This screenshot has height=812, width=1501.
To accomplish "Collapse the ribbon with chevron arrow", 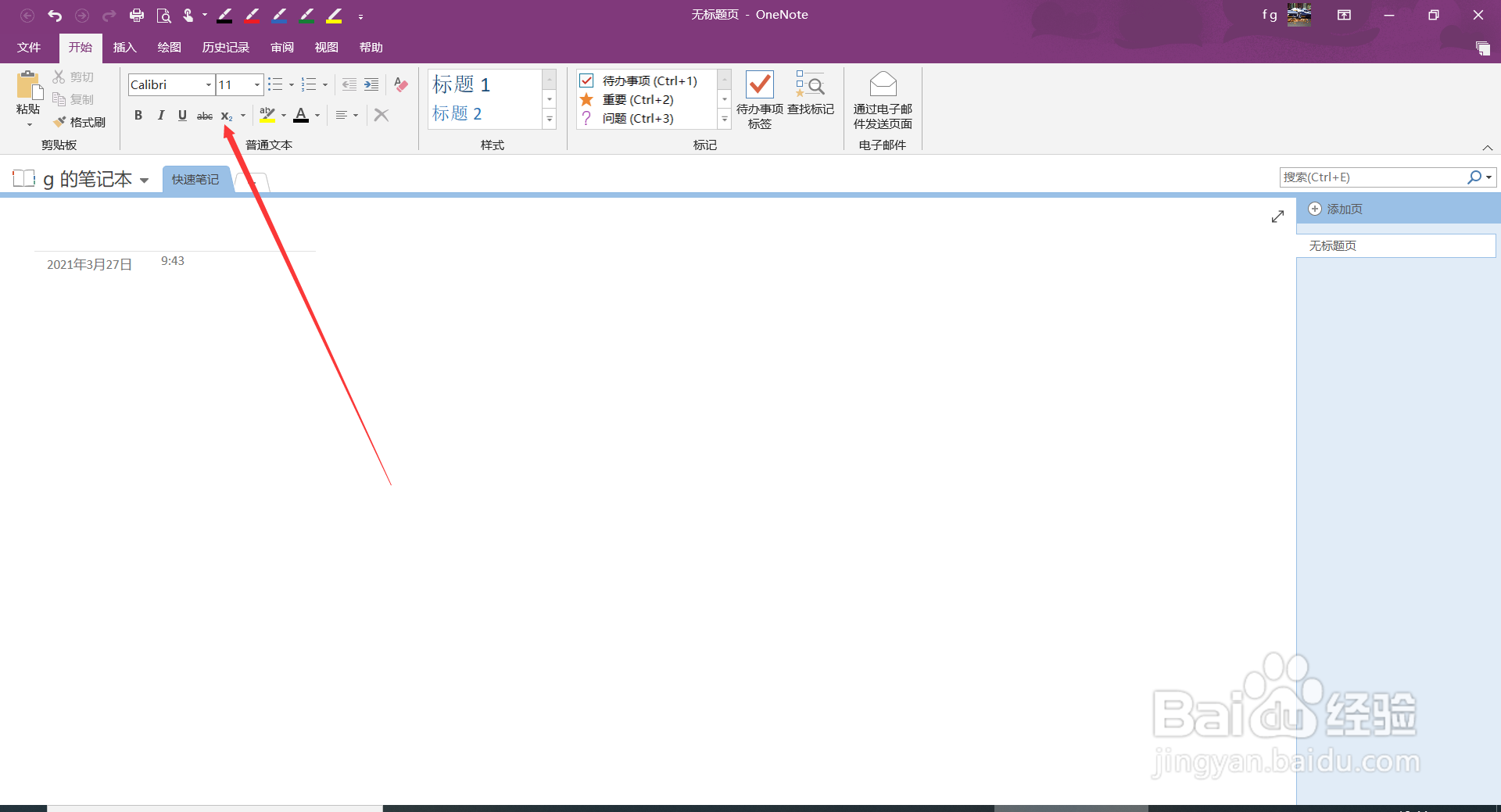I will [1488, 148].
